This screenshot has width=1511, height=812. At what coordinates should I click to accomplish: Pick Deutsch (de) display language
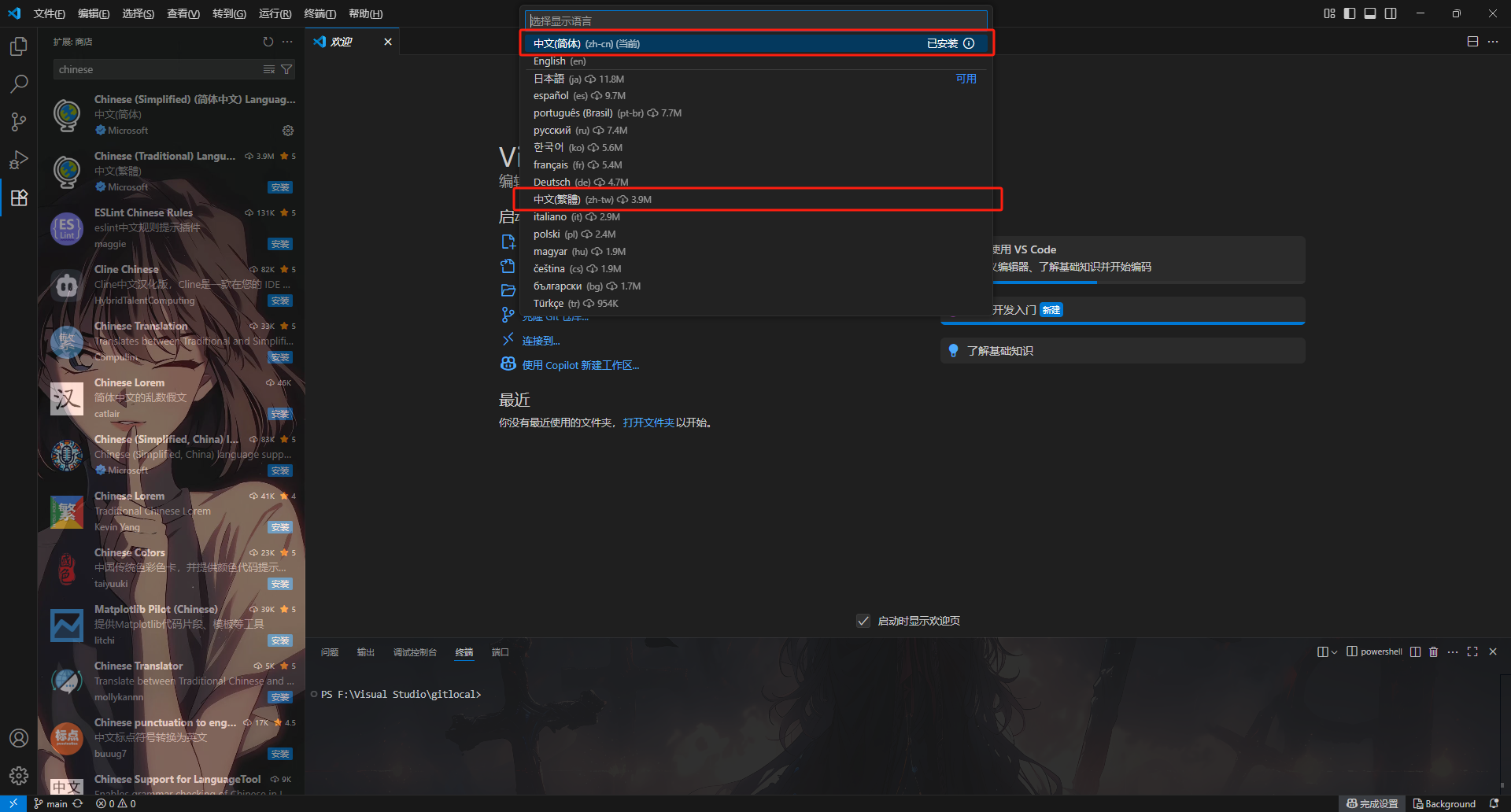pyautogui.click(x=755, y=183)
